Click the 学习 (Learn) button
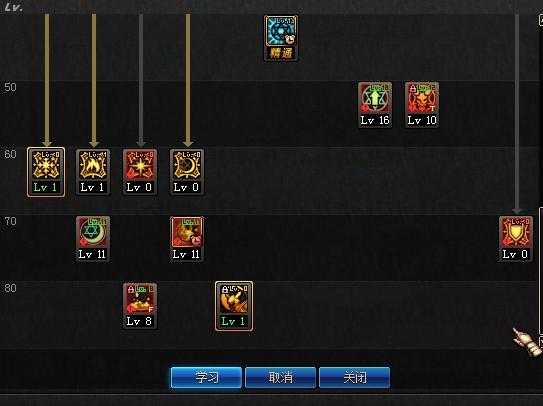The width and height of the screenshot is (543, 406). (206, 377)
